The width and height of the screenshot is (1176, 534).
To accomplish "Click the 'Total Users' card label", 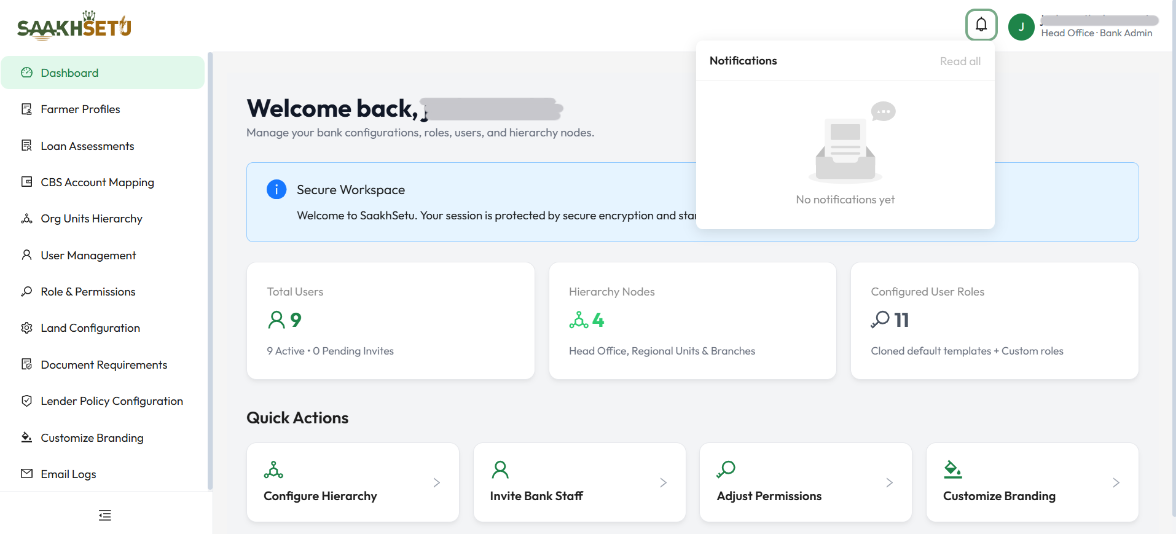I will tap(295, 292).
